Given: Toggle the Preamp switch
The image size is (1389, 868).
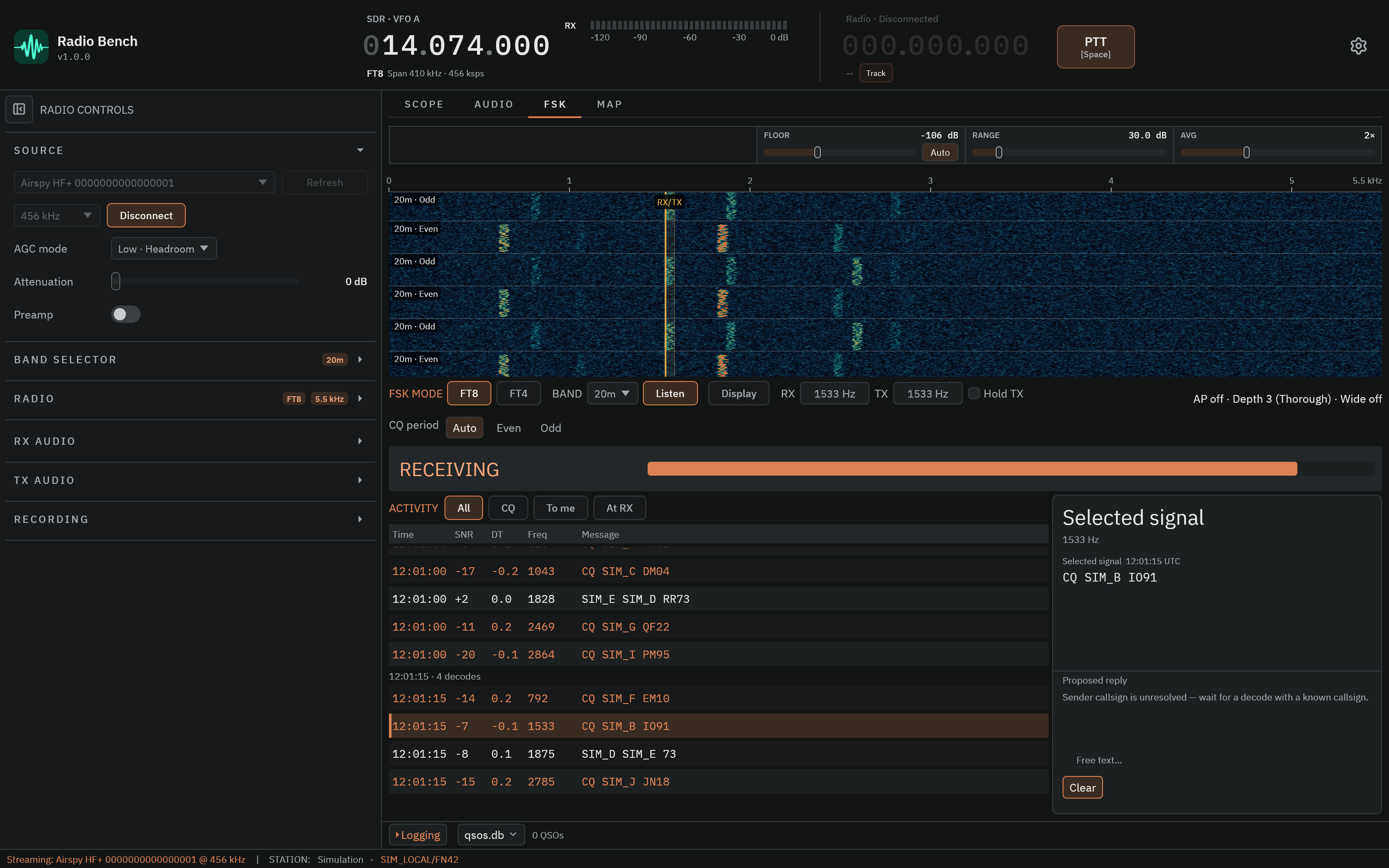Looking at the screenshot, I should (126, 314).
